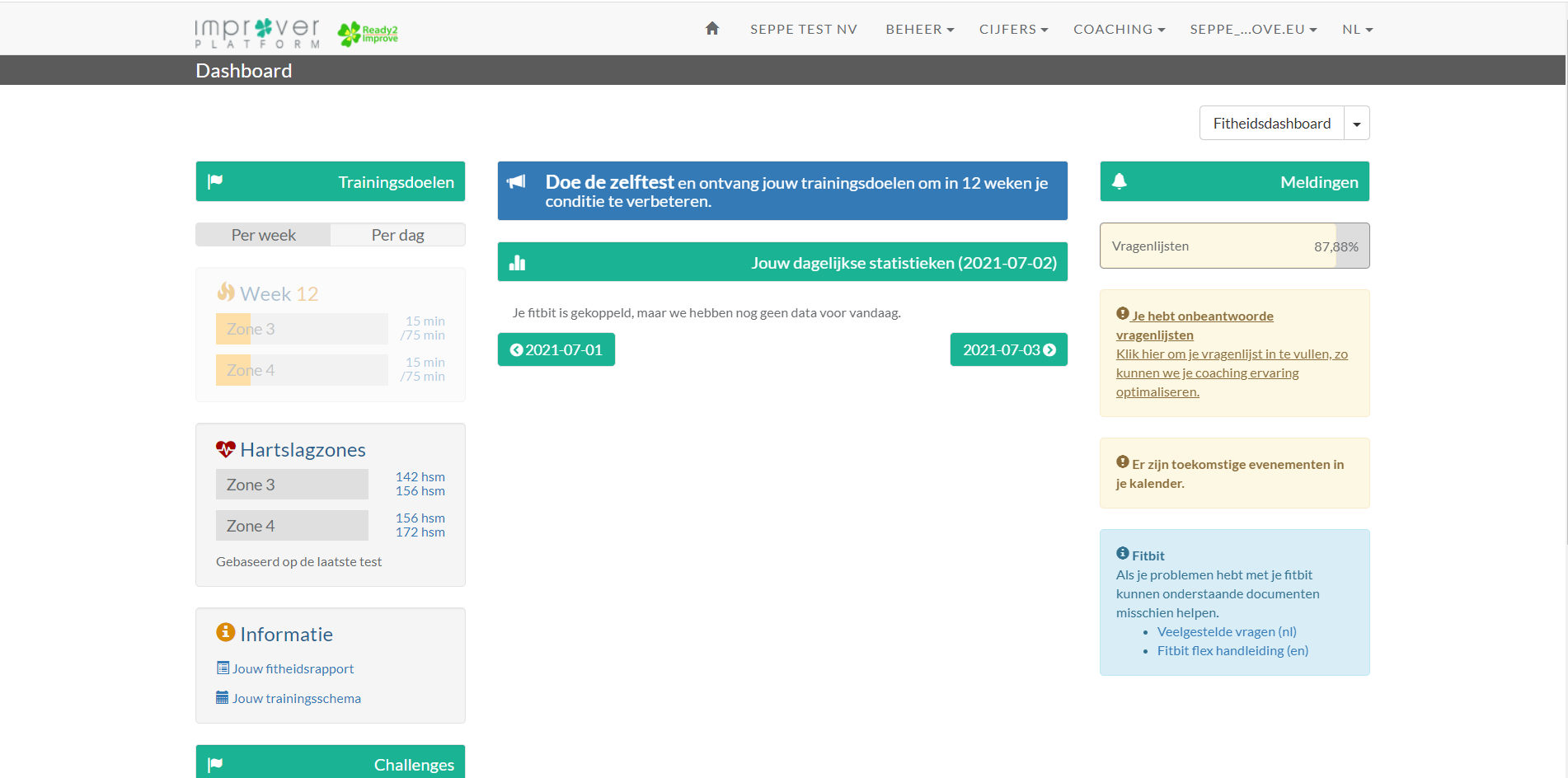
Task: Open the Coaching menu
Action: point(1118,30)
